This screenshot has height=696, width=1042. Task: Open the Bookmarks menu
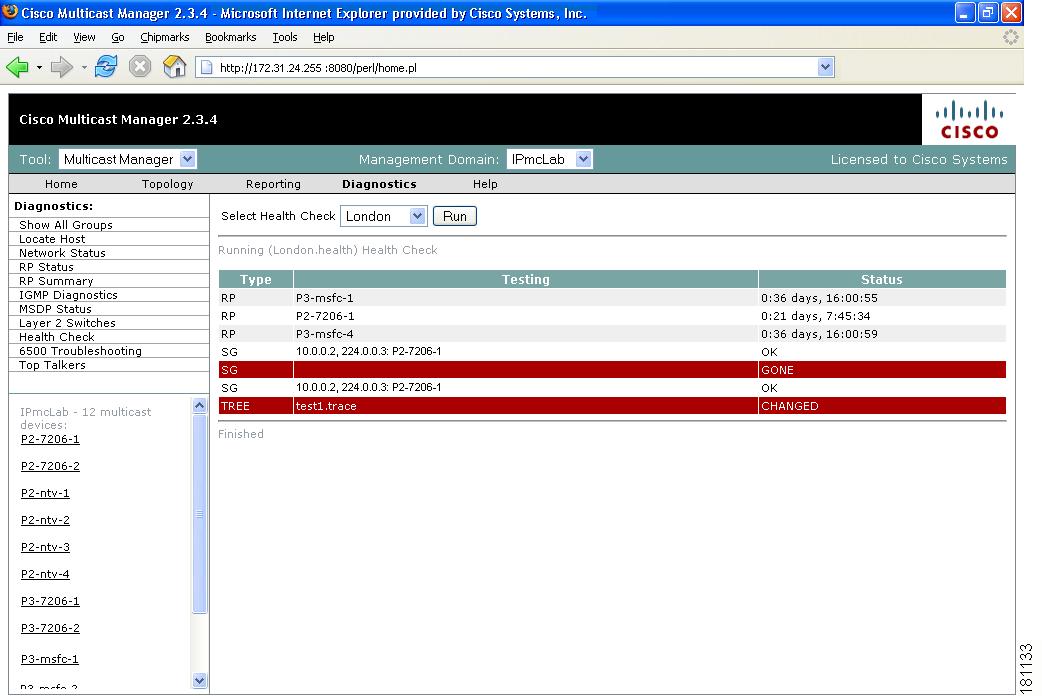231,37
